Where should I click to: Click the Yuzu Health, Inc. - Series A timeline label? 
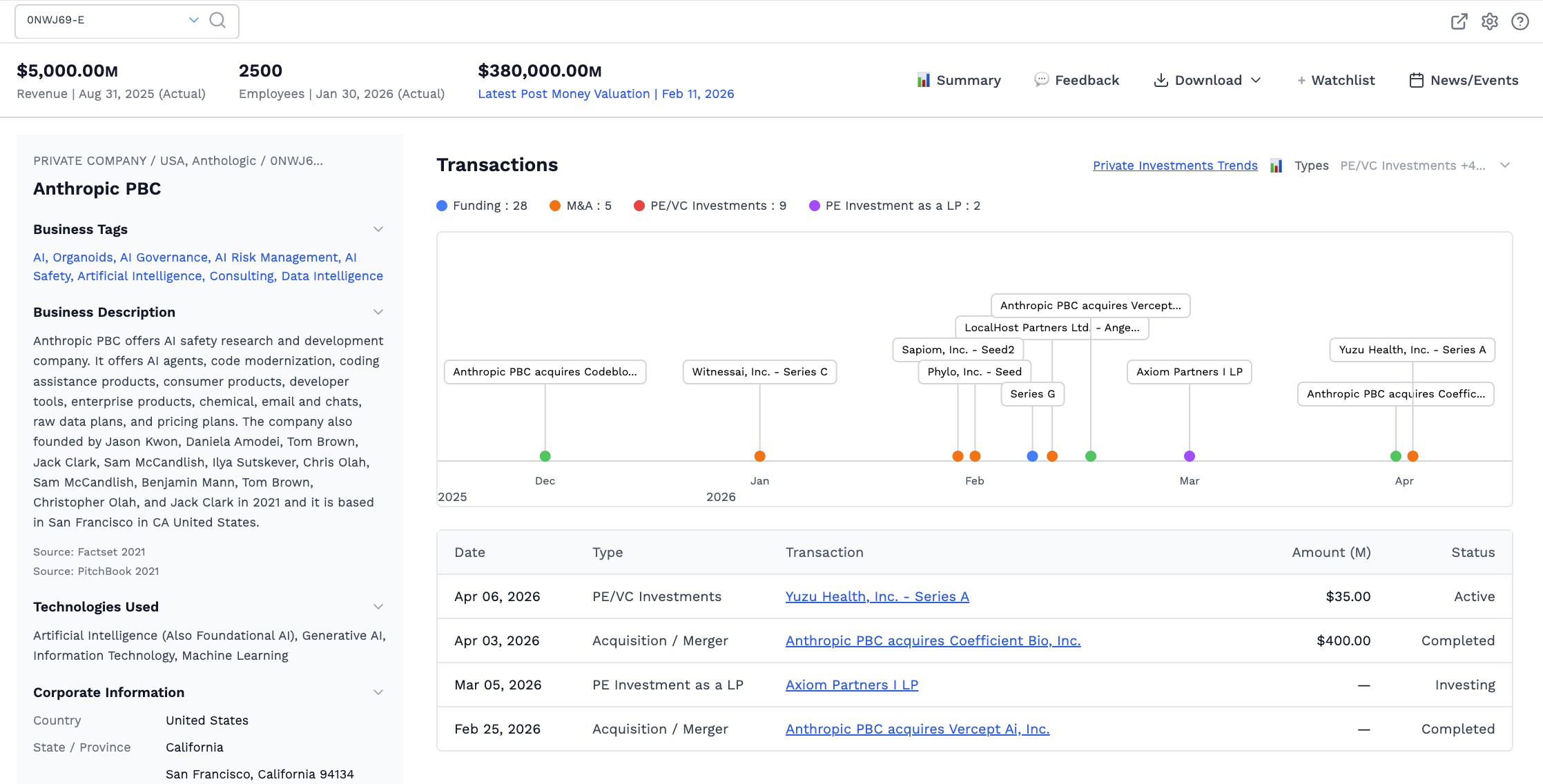click(x=1413, y=350)
